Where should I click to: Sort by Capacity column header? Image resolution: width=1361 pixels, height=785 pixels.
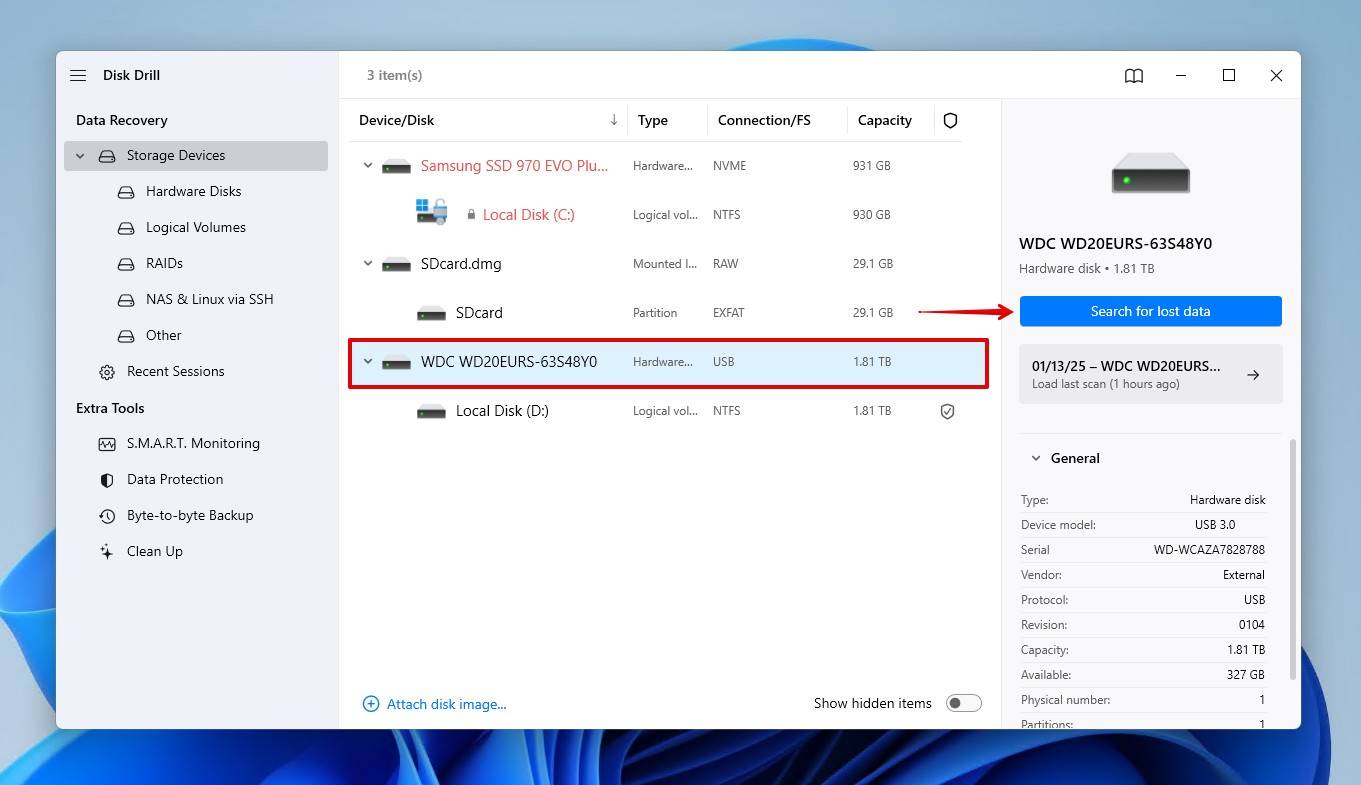(x=884, y=120)
